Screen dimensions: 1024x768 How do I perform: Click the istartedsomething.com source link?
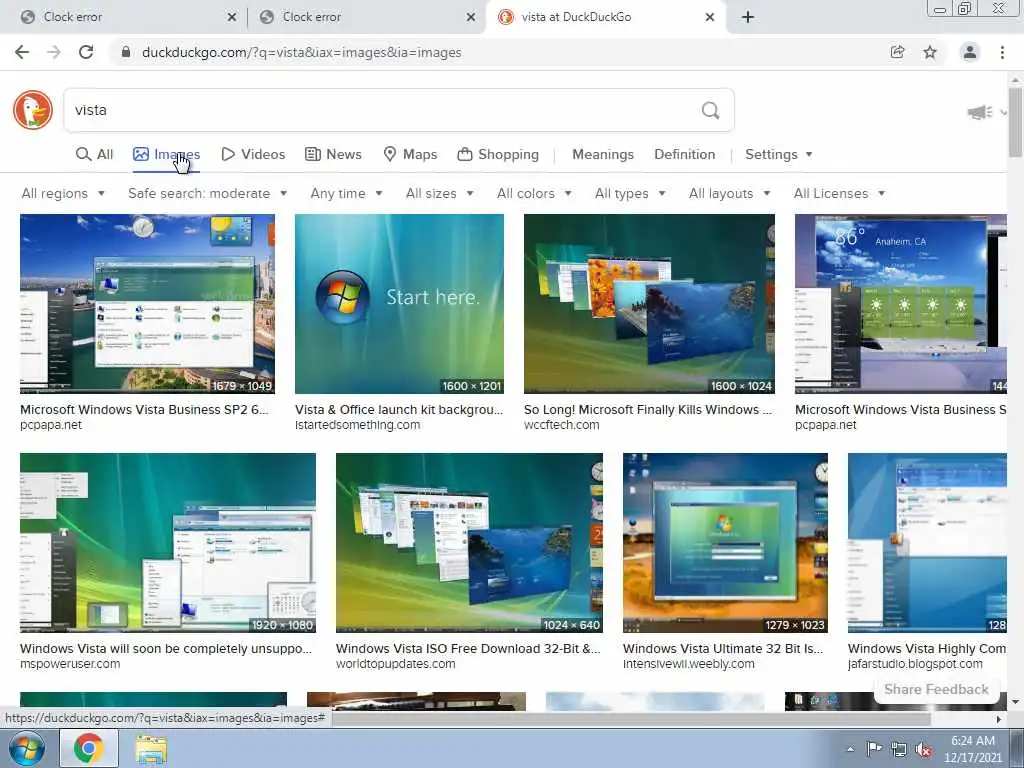(357, 424)
